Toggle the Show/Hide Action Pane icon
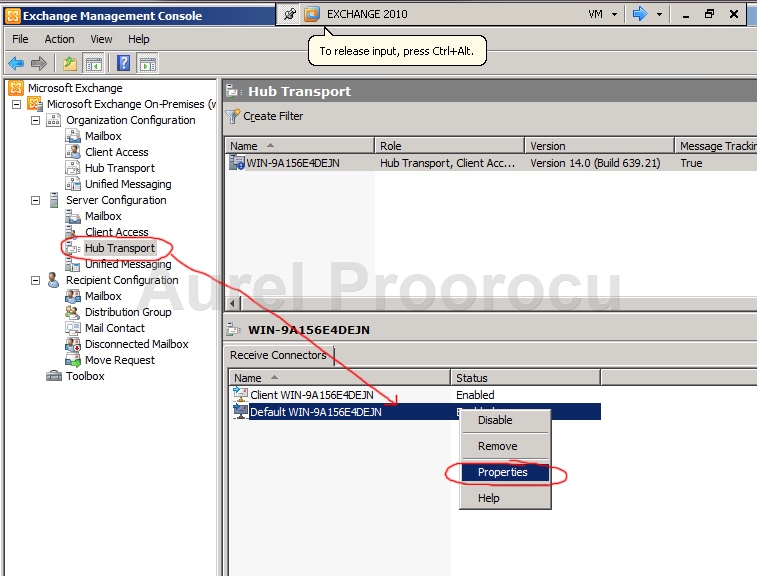Screen dimensions: 757x576 148,63
